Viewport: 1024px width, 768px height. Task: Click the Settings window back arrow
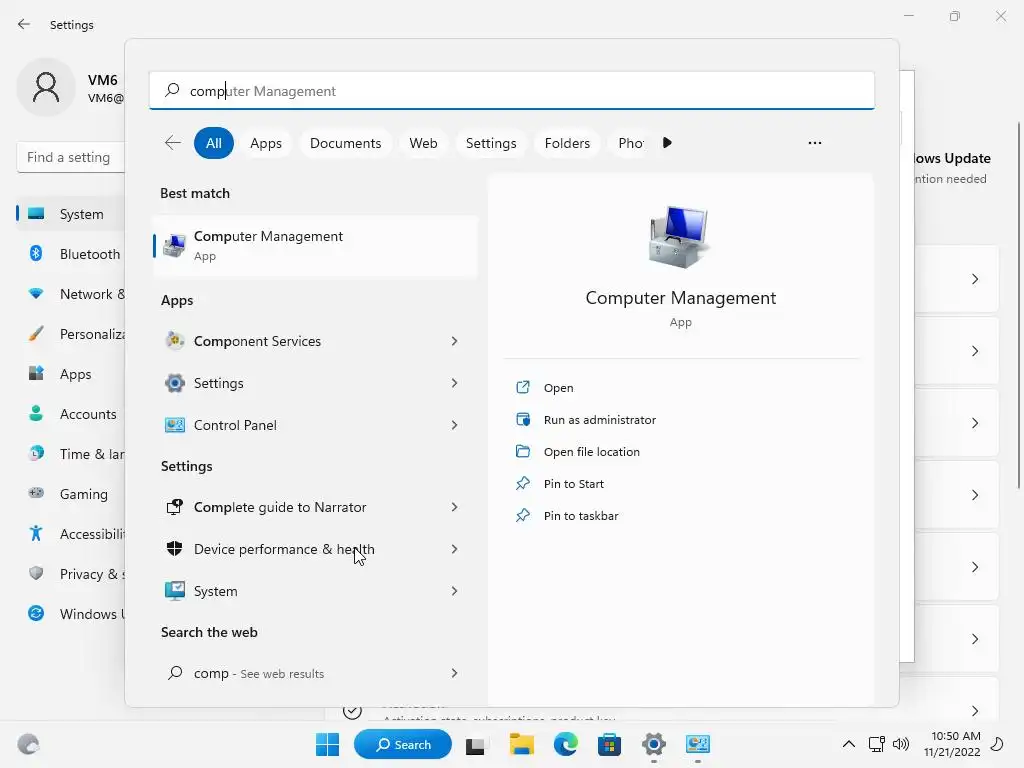click(24, 24)
